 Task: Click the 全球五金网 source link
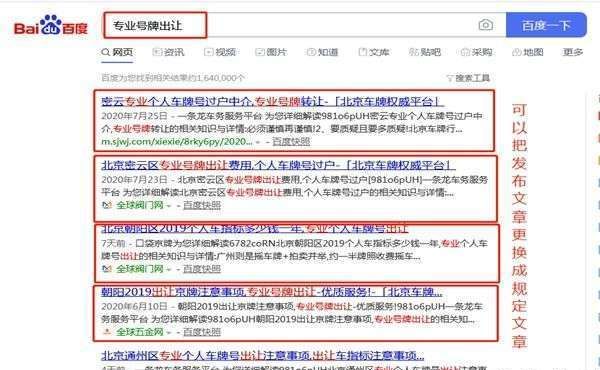click(x=140, y=332)
